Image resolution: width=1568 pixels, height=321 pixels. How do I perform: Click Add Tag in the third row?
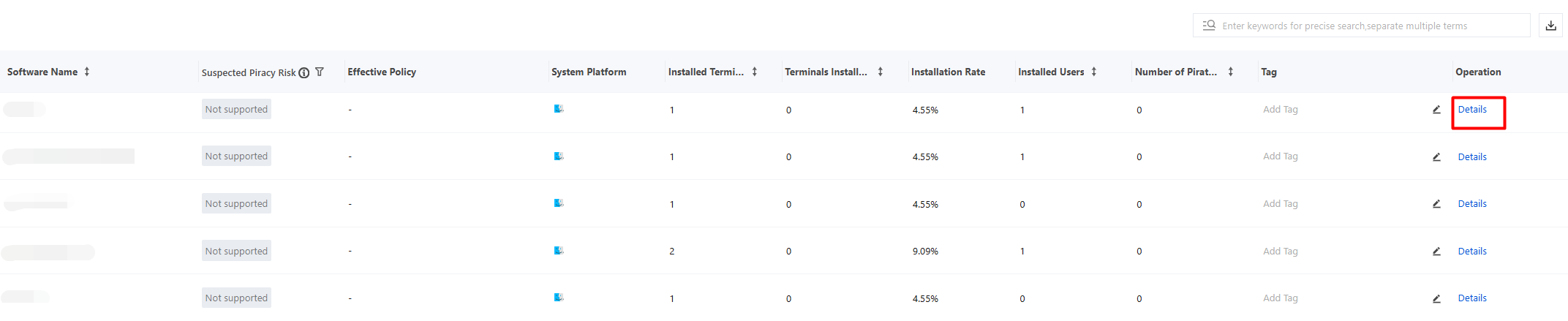1281,204
